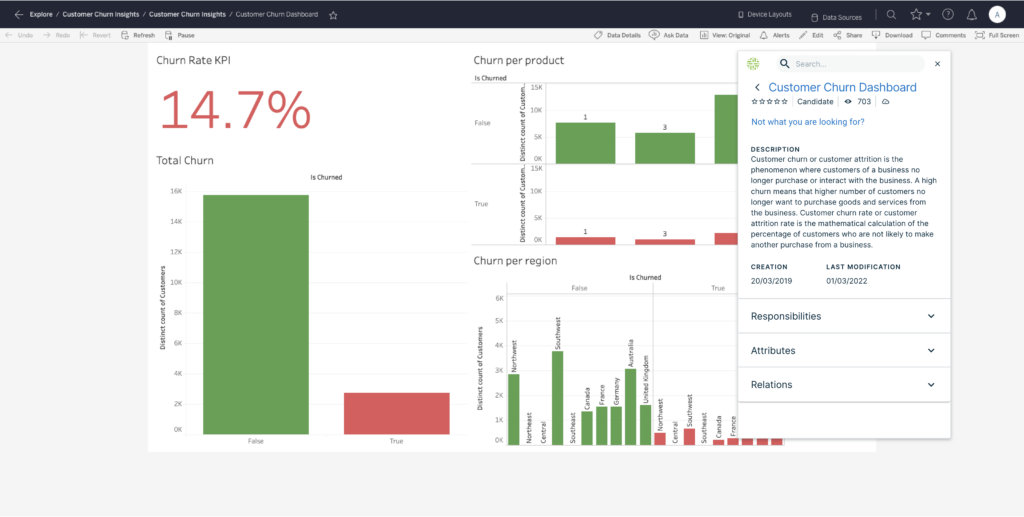Click the 14.7% churn rate KPI

235,110
